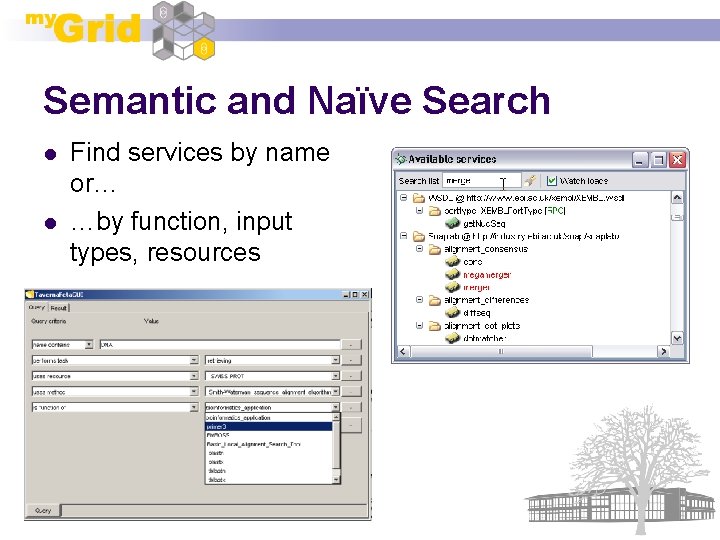Select EMBOSS in the dropdown list

click(x=269, y=435)
